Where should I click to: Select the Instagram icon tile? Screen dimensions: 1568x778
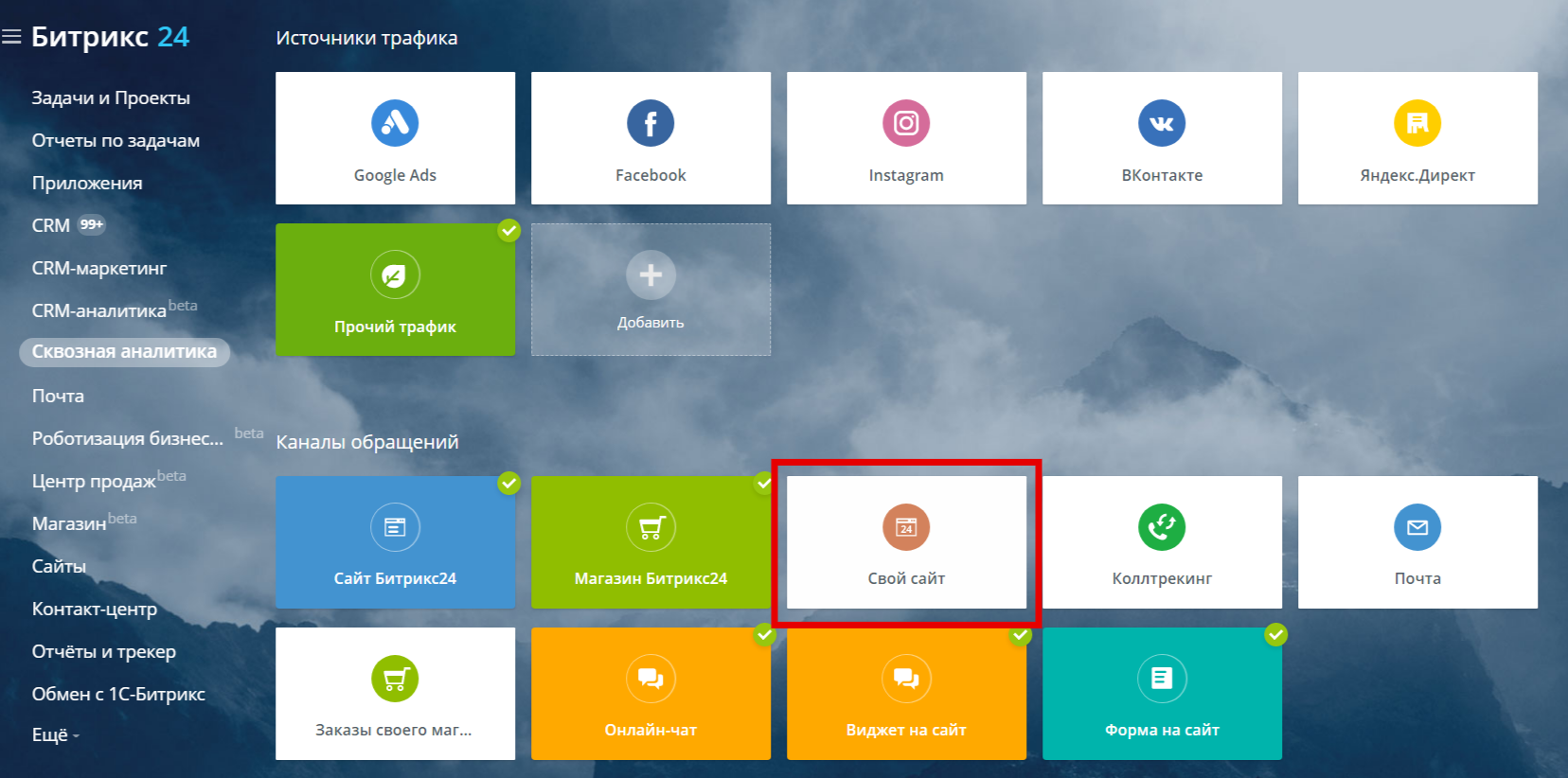(906, 123)
